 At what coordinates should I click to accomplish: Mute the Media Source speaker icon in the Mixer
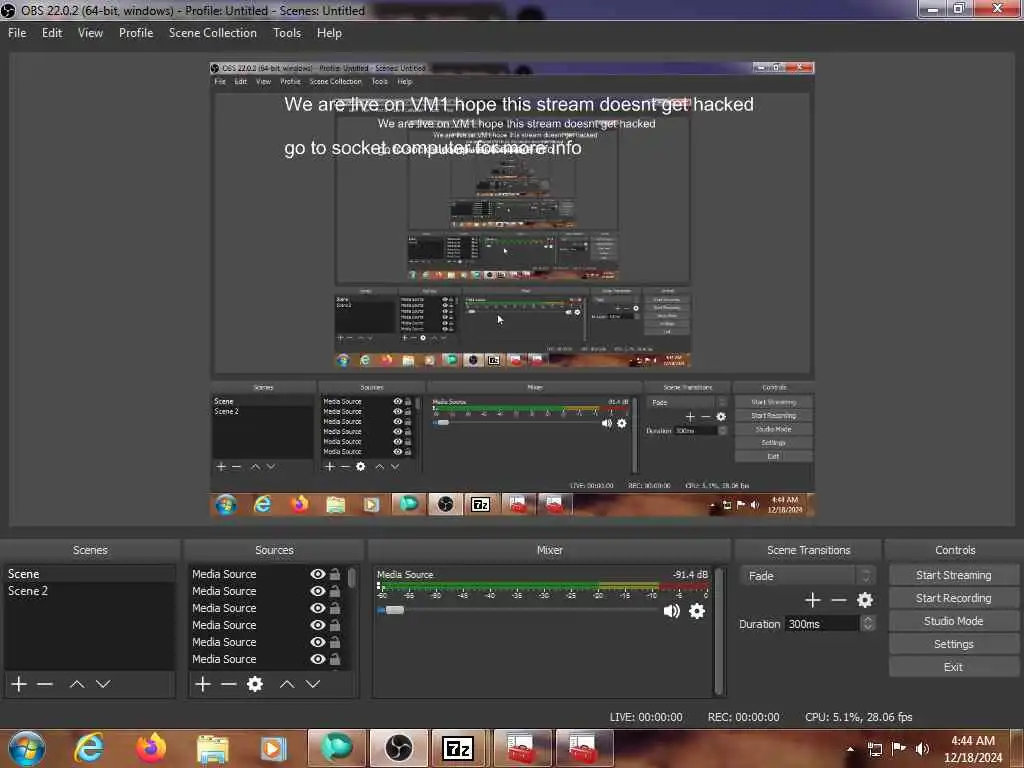click(671, 611)
